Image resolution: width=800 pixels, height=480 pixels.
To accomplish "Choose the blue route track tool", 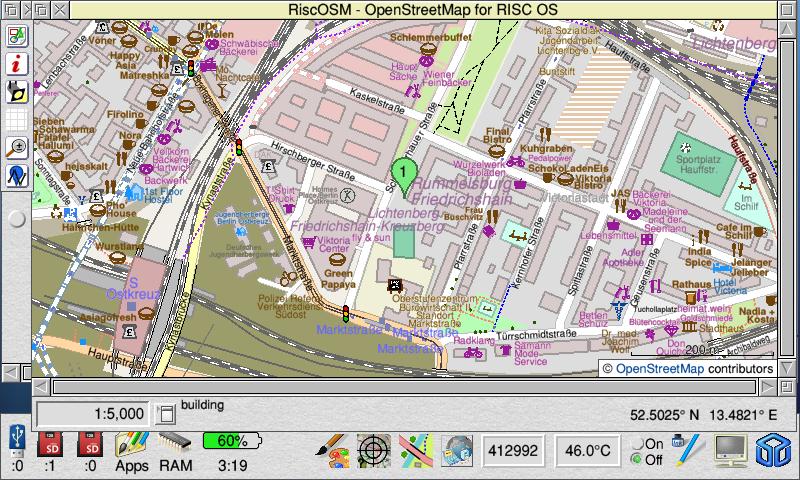I will pyautogui.click(x=16, y=175).
